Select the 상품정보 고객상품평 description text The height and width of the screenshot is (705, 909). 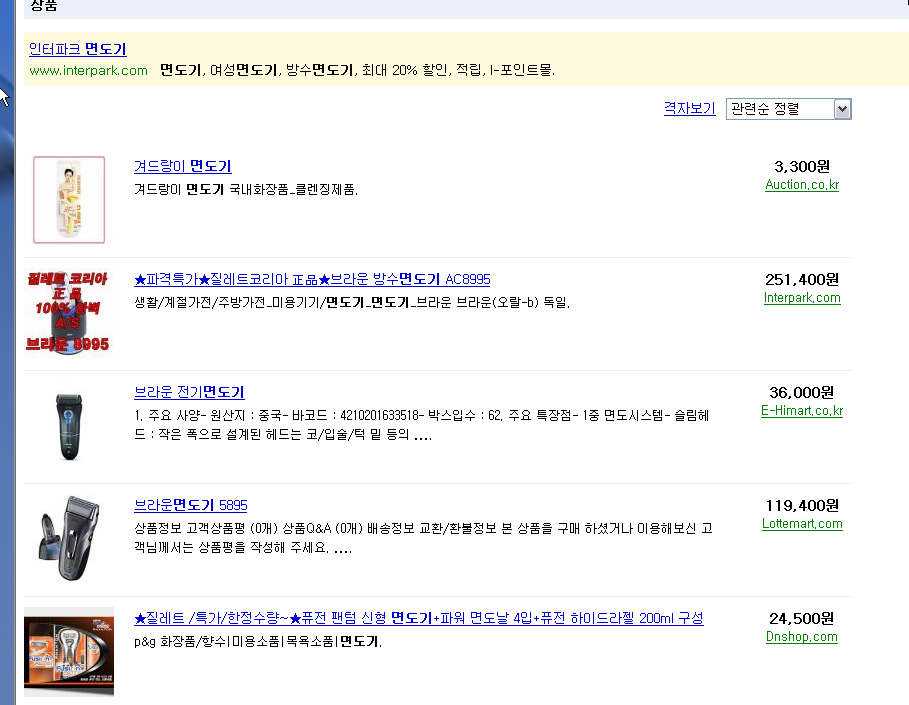click(423, 538)
